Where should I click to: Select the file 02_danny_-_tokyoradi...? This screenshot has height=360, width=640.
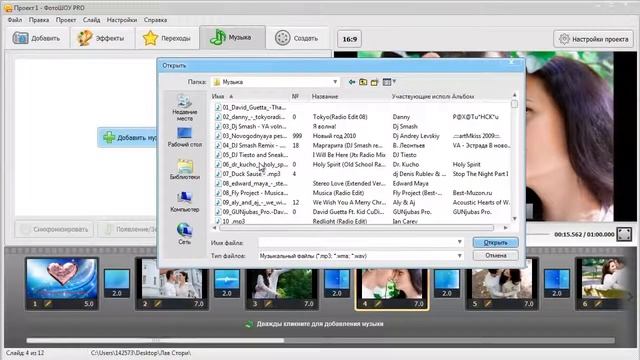251,117
